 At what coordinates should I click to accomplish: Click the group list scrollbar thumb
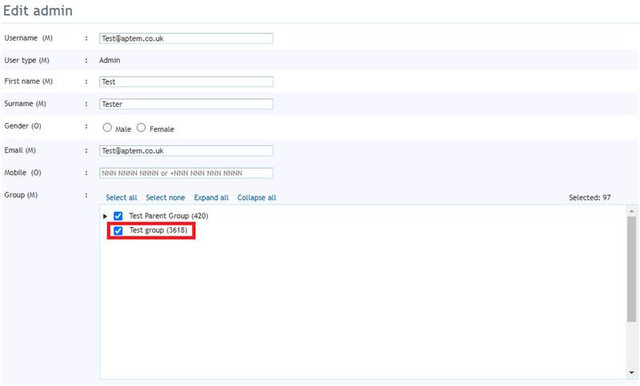pyautogui.click(x=631, y=269)
